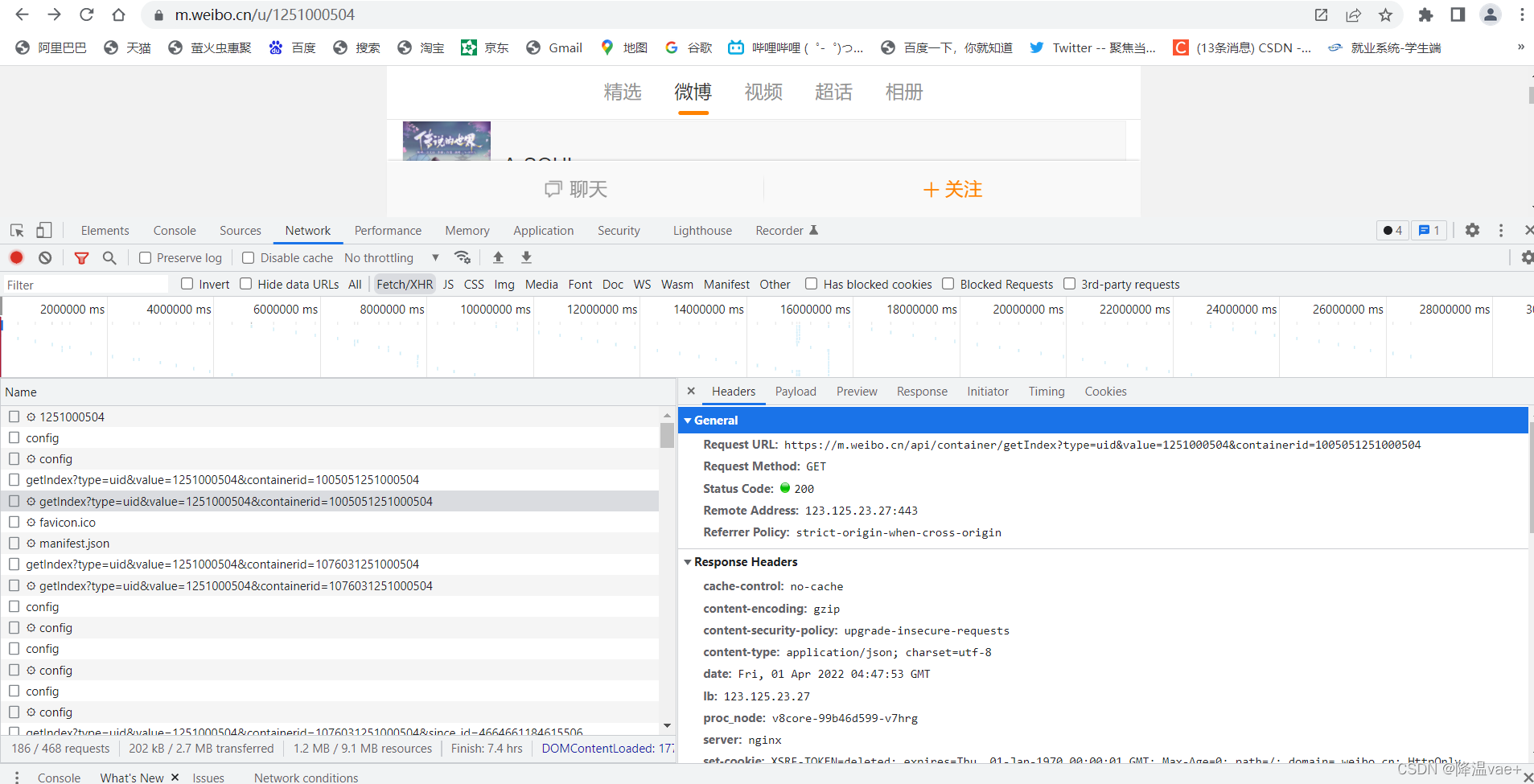The width and height of the screenshot is (1534, 784).
Task: Reload the current Weibo page
Action: [86, 14]
